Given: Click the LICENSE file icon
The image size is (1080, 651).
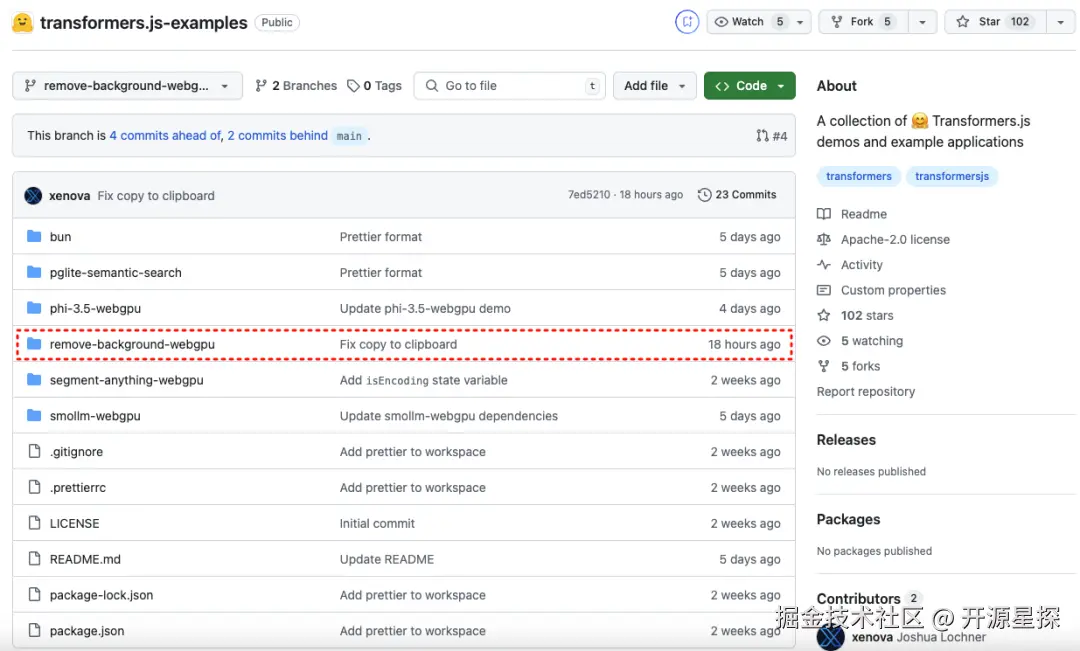Looking at the screenshot, I should (34, 523).
